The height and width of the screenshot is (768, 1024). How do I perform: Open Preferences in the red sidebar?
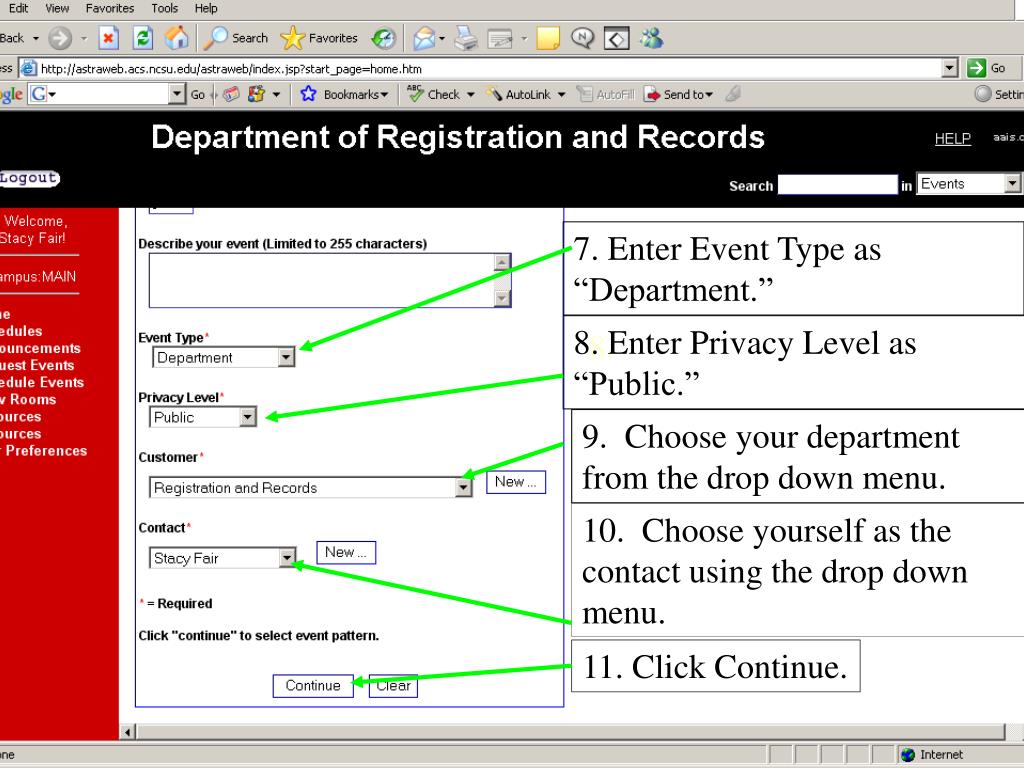coord(46,451)
